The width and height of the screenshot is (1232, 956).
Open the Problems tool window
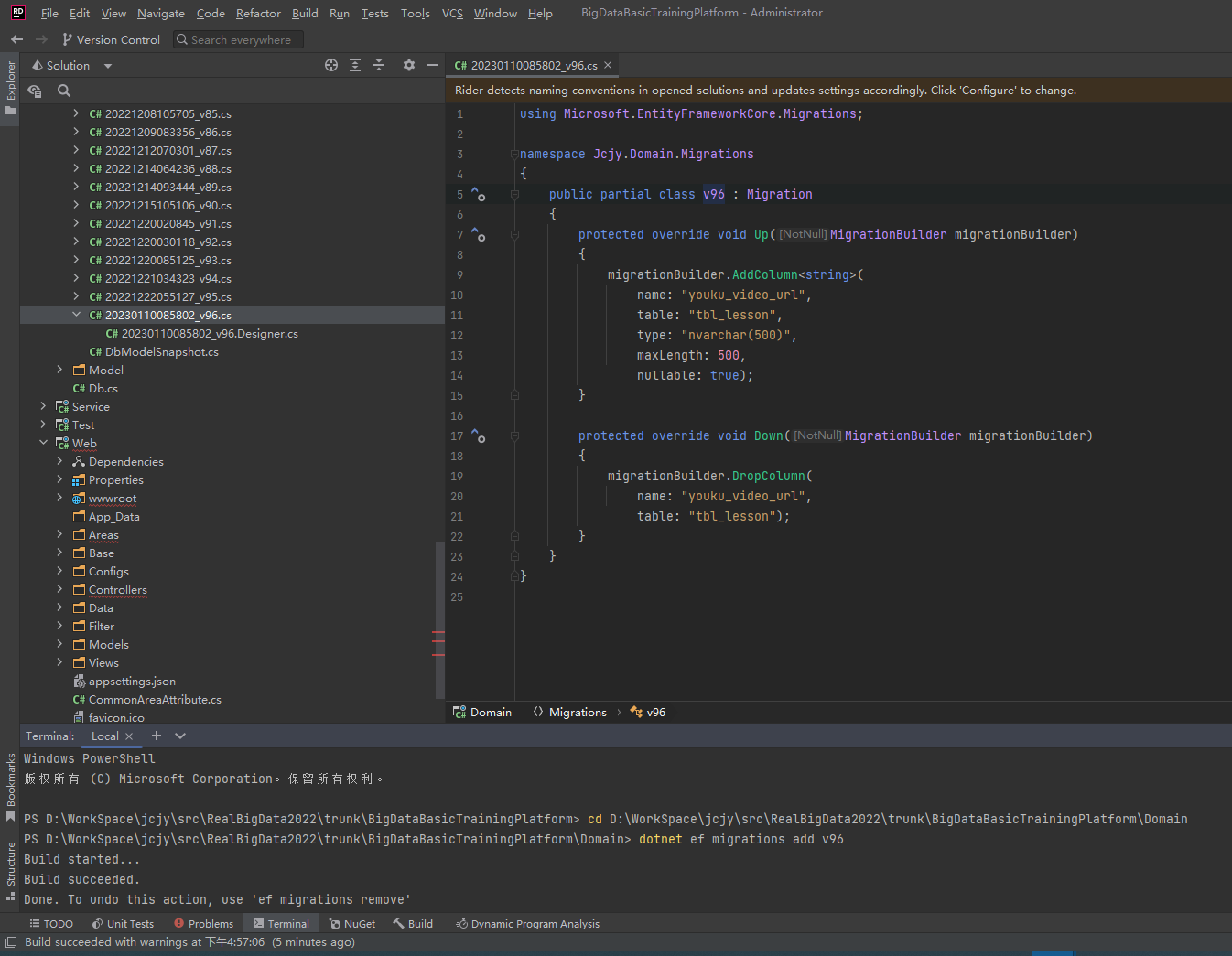pyautogui.click(x=203, y=923)
